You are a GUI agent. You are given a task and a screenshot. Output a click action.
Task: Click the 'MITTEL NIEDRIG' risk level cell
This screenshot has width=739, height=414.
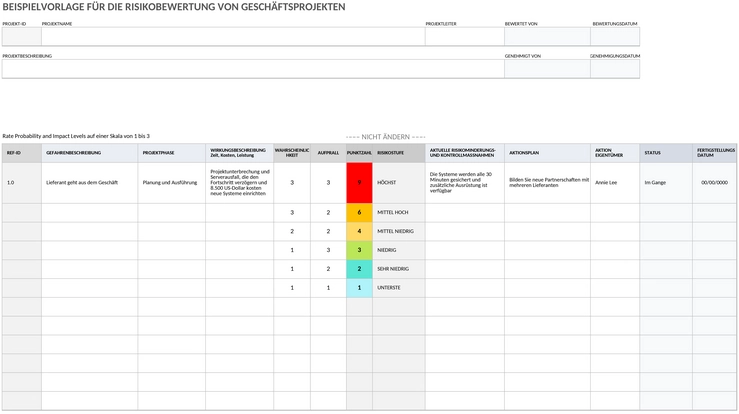399,232
